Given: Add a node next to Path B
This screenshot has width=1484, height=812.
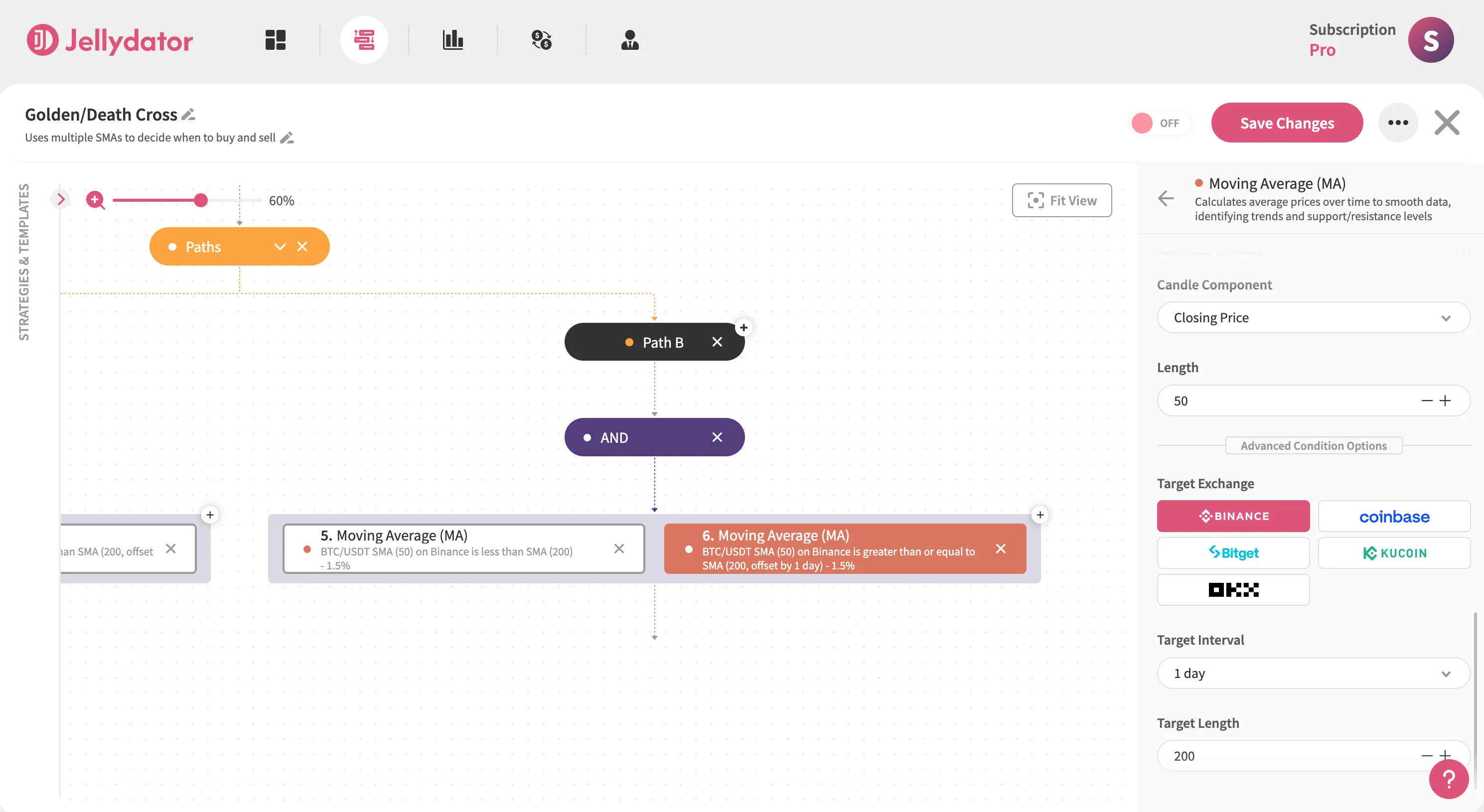Looking at the screenshot, I should pyautogui.click(x=743, y=328).
